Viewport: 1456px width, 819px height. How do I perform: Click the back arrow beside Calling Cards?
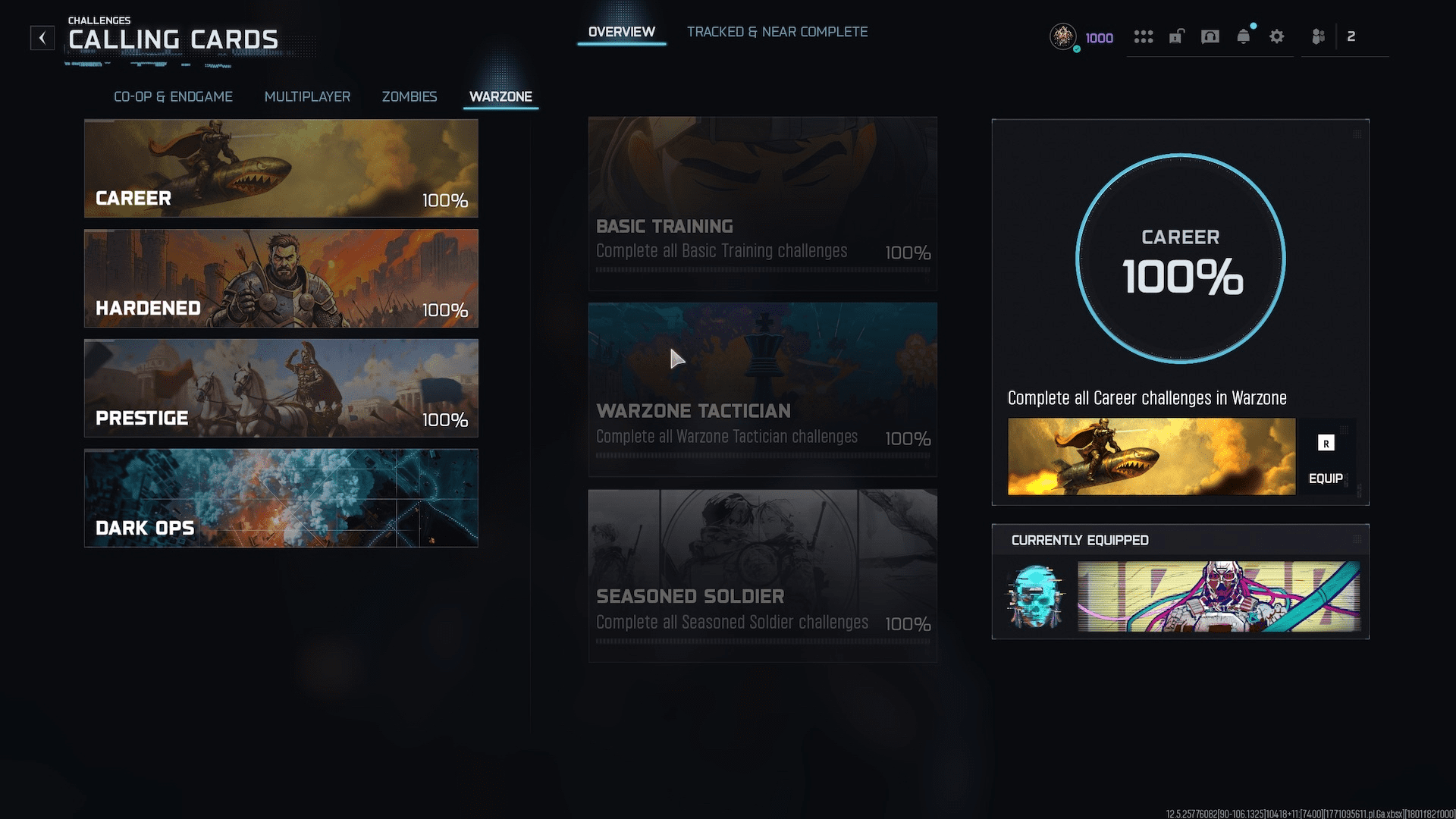click(42, 37)
